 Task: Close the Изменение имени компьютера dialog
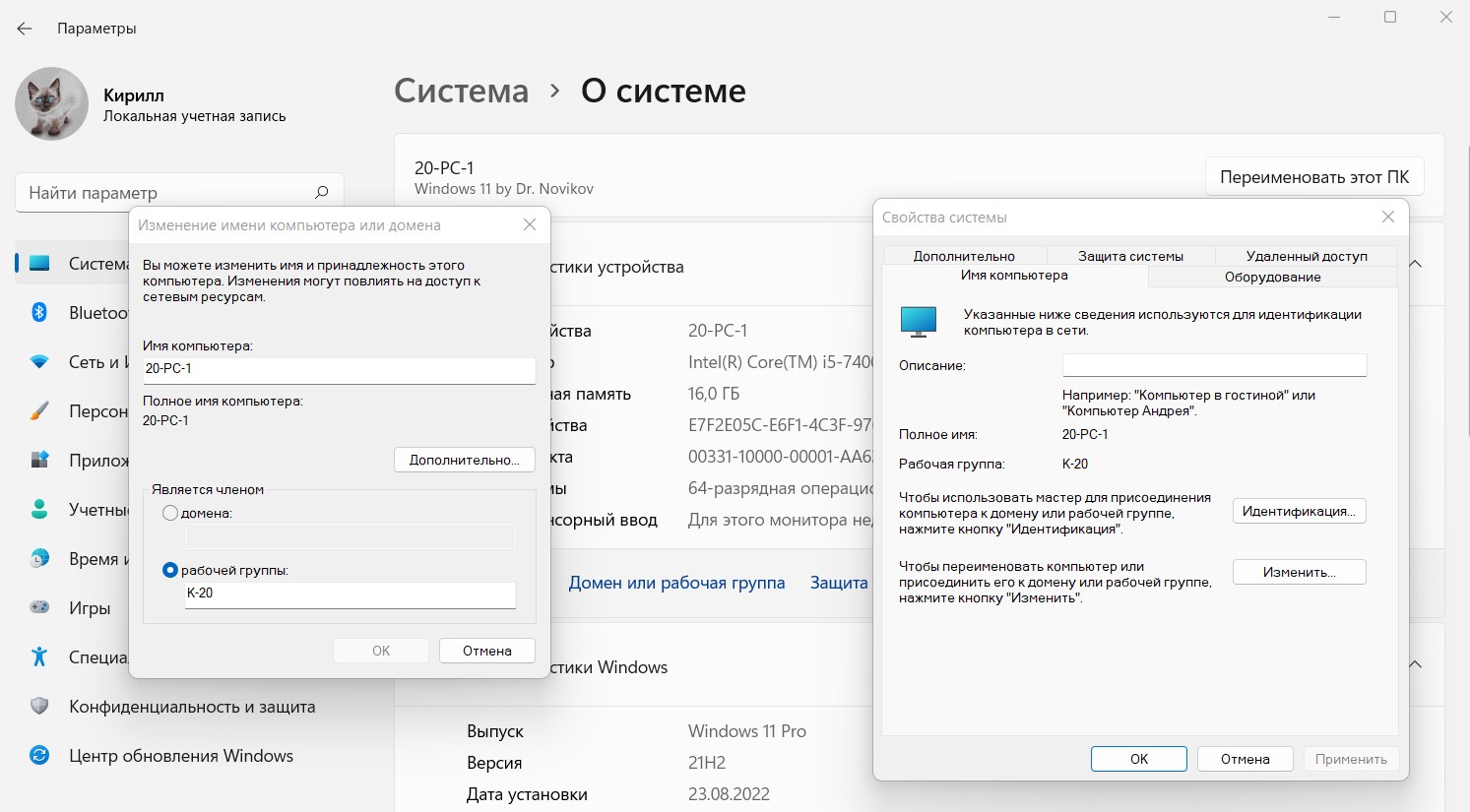[x=530, y=224]
